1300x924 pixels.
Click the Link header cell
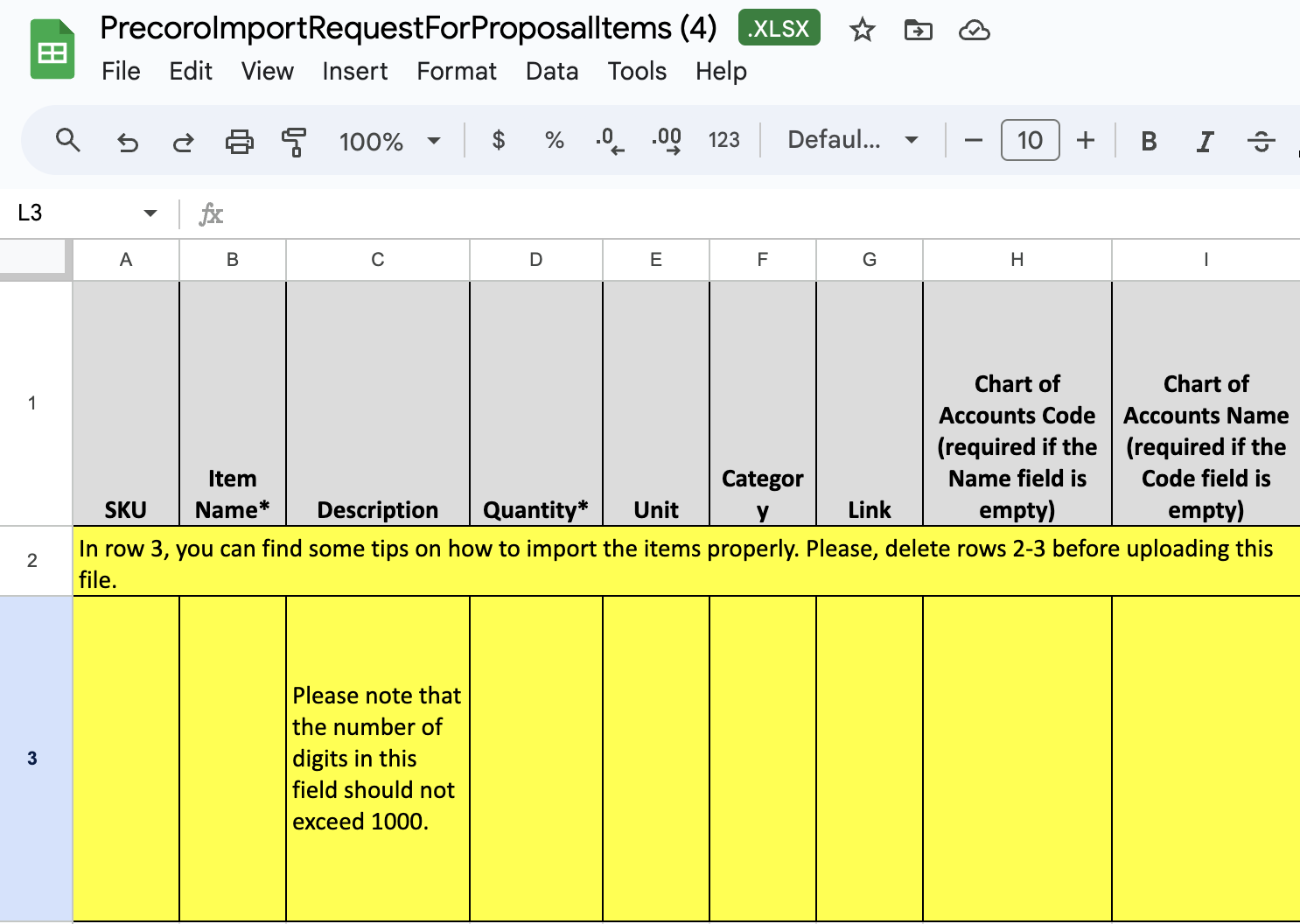(870, 403)
